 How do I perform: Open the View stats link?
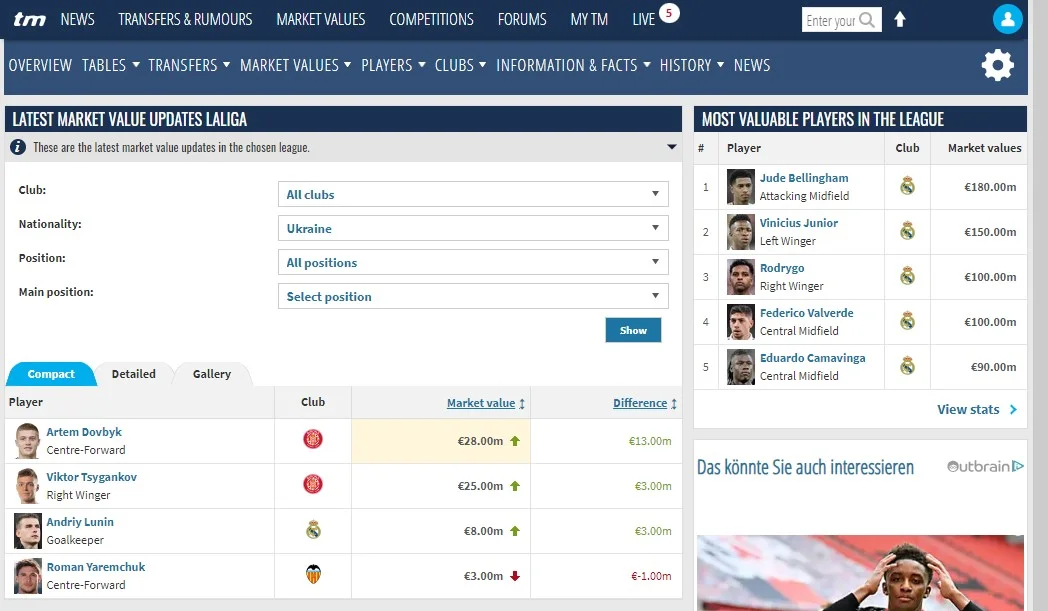(x=976, y=409)
